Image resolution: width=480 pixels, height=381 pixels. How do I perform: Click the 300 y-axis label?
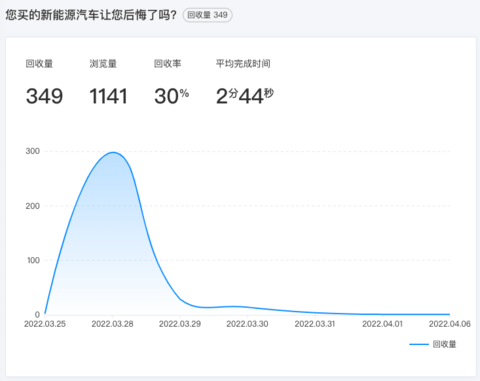click(33, 151)
